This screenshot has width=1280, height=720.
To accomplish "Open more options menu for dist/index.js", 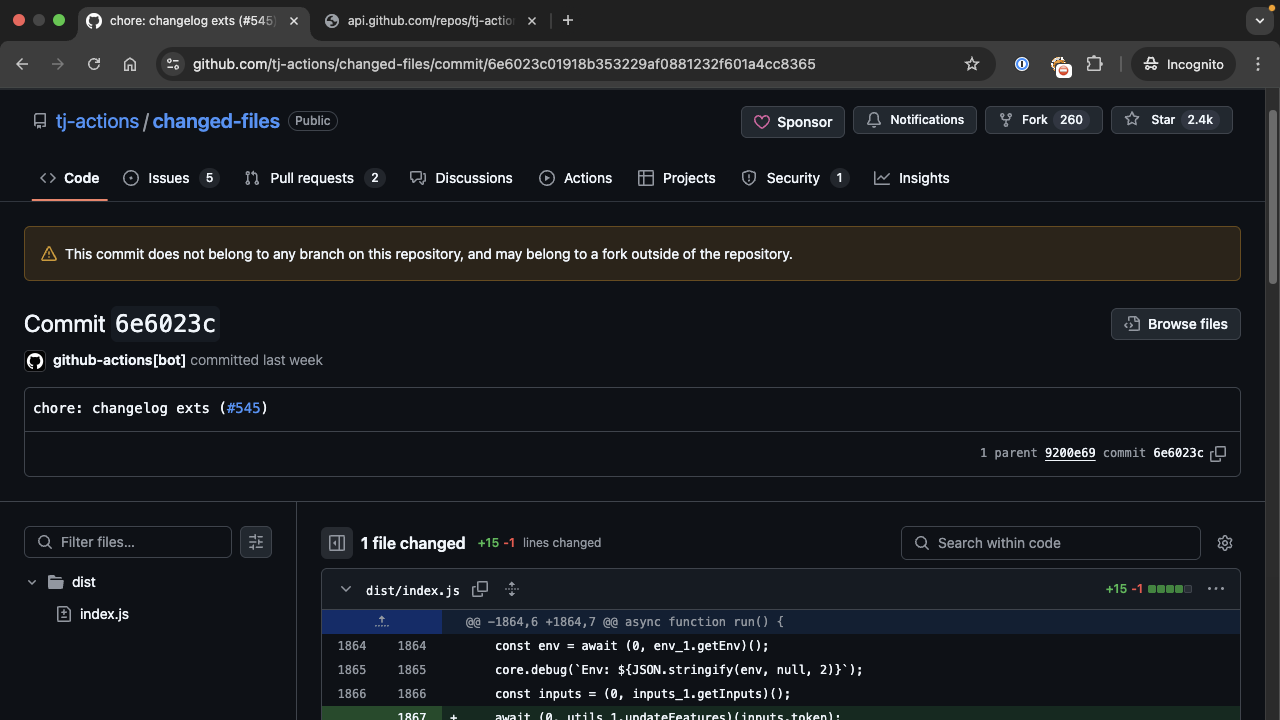I will pos(1216,589).
